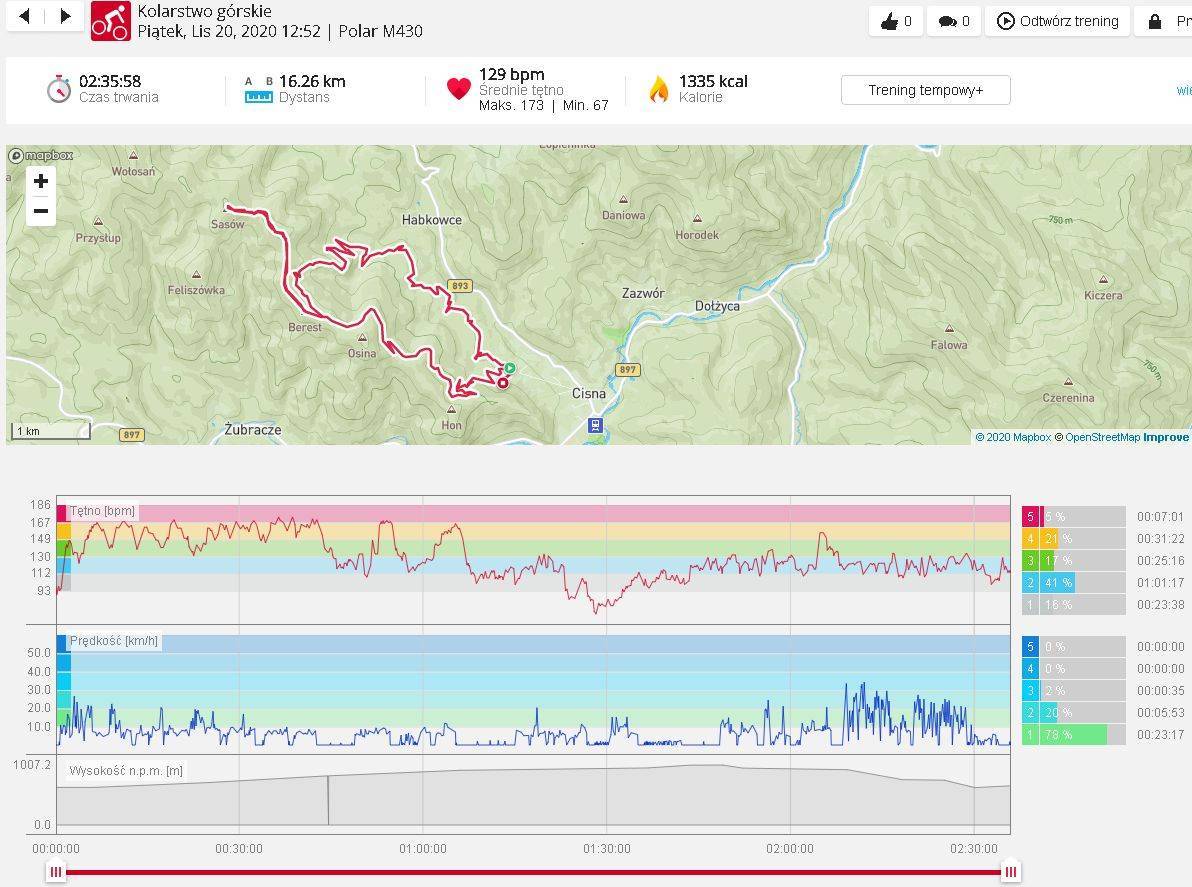Zoom out on the map

pos(41,211)
